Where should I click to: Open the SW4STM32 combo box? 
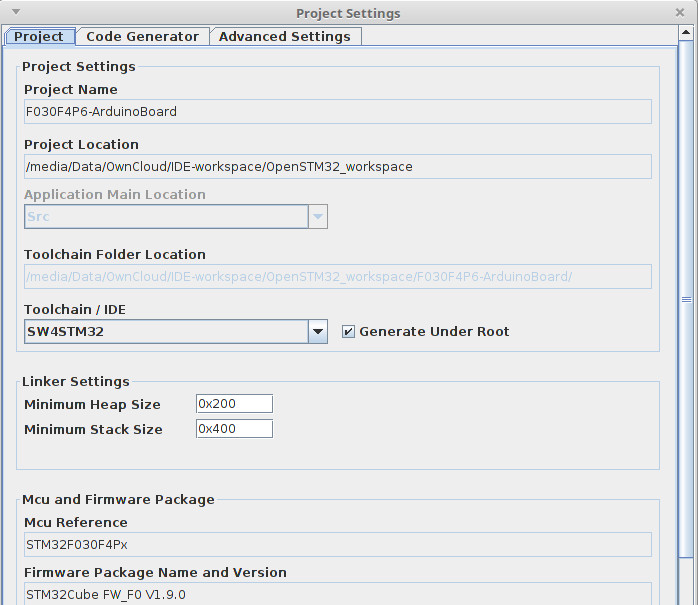[x=166, y=331]
